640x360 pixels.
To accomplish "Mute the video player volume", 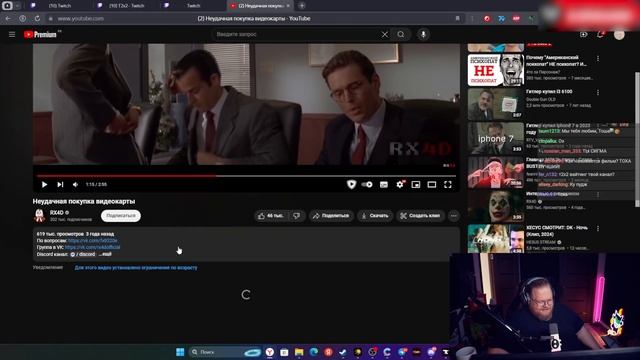I will [76, 184].
